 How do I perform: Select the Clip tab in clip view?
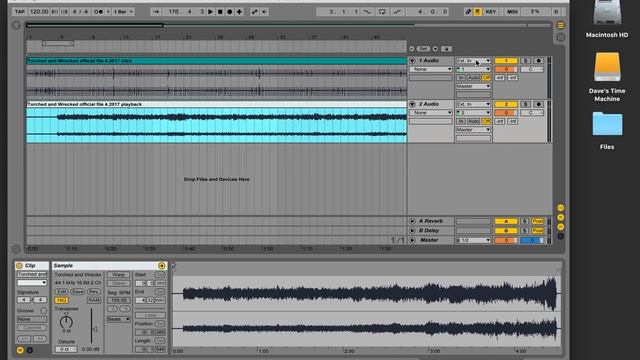[32, 266]
